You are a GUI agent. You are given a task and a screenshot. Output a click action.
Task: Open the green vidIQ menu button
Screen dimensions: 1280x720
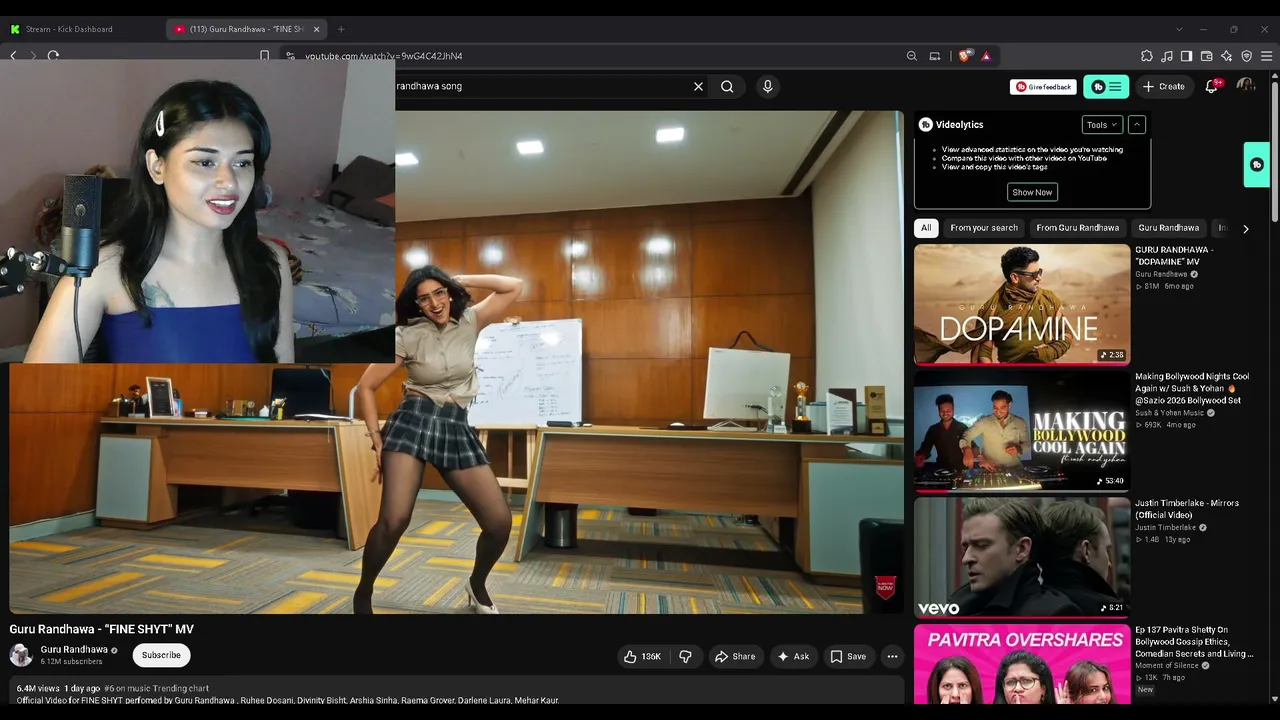[x=1106, y=87]
